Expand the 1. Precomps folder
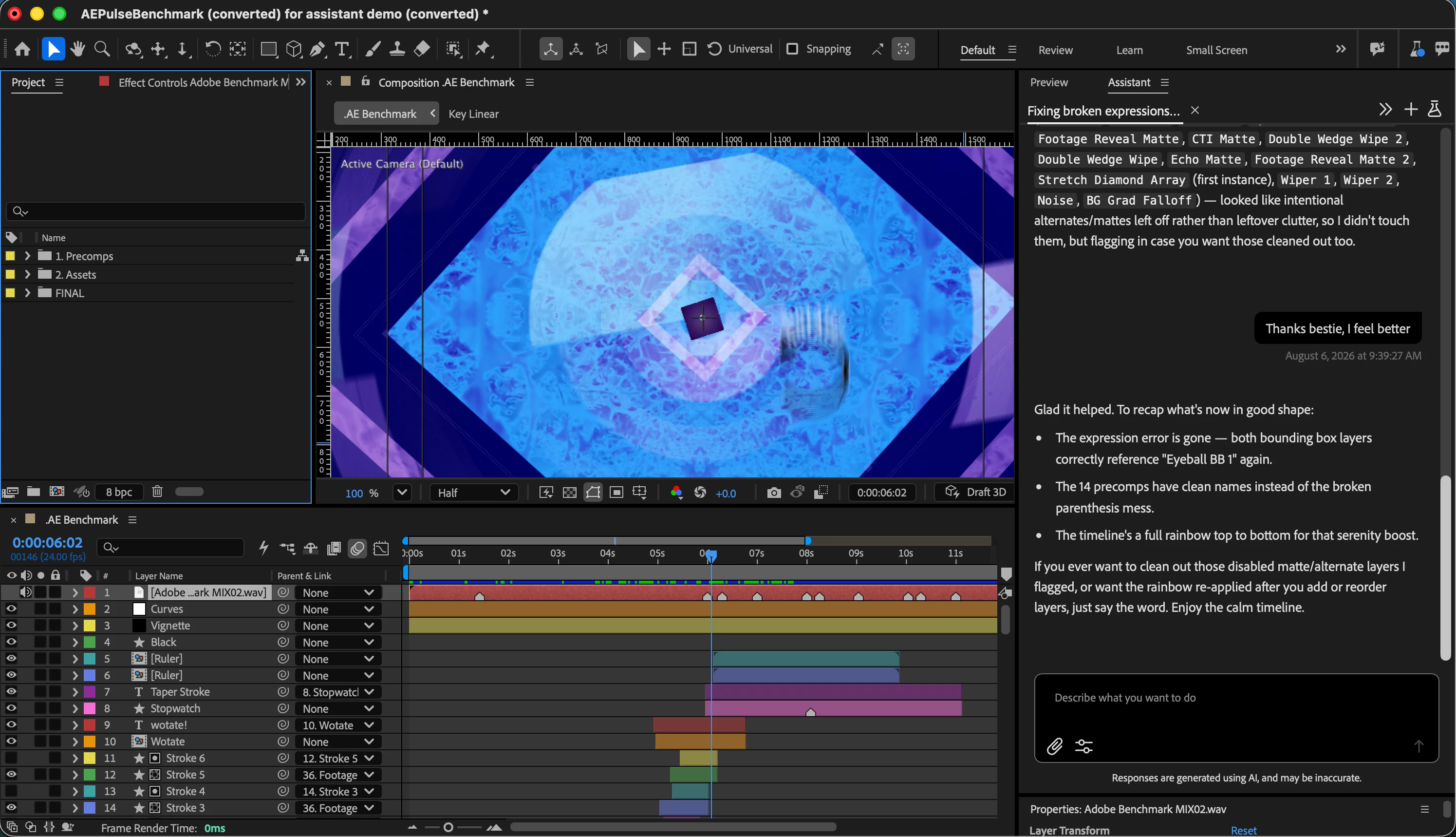1456x837 pixels. pyautogui.click(x=27, y=256)
